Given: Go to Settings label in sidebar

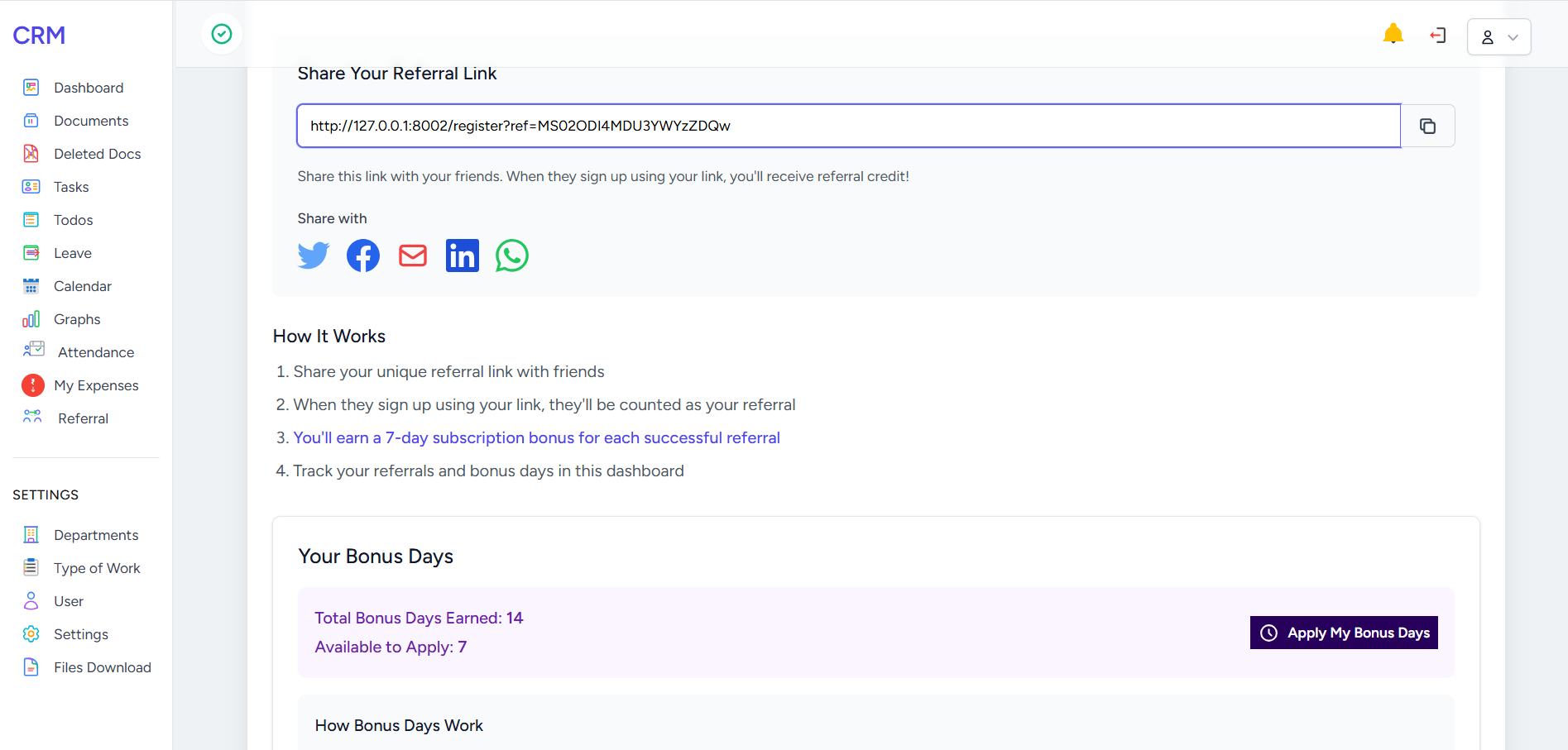Looking at the screenshot, I should pos(81,634).
